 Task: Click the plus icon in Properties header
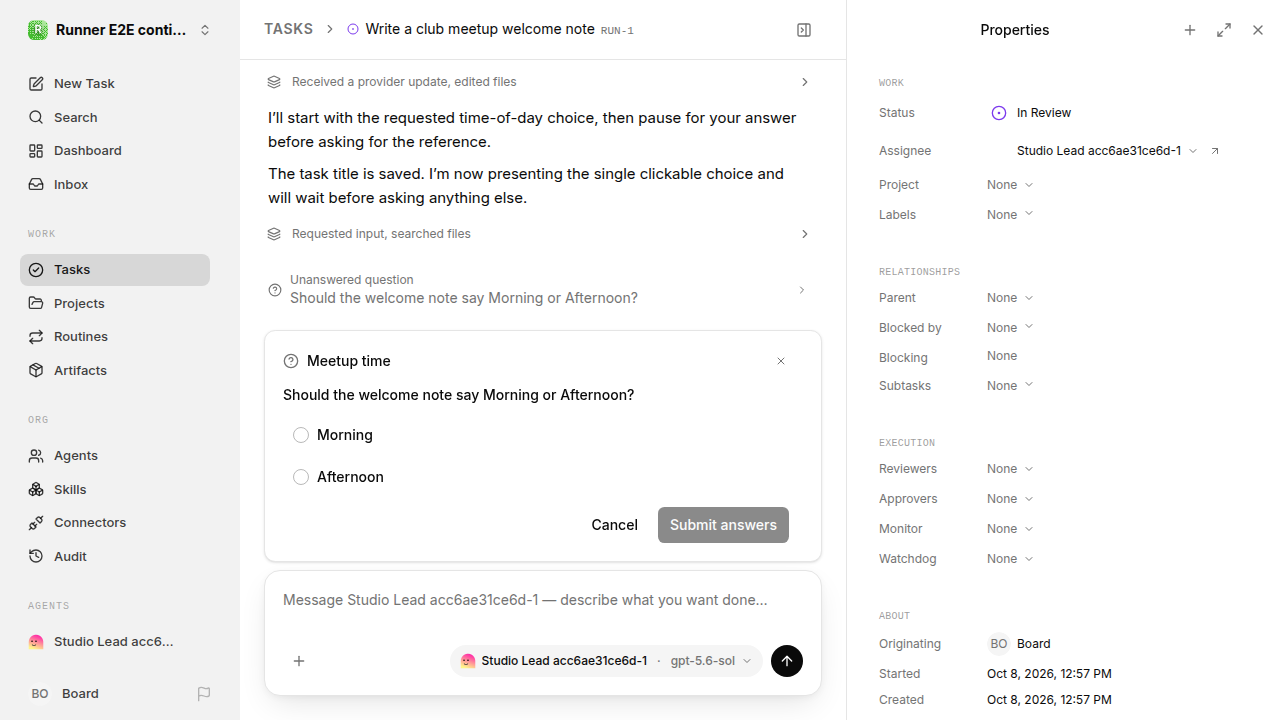[x=1190, y=30]
